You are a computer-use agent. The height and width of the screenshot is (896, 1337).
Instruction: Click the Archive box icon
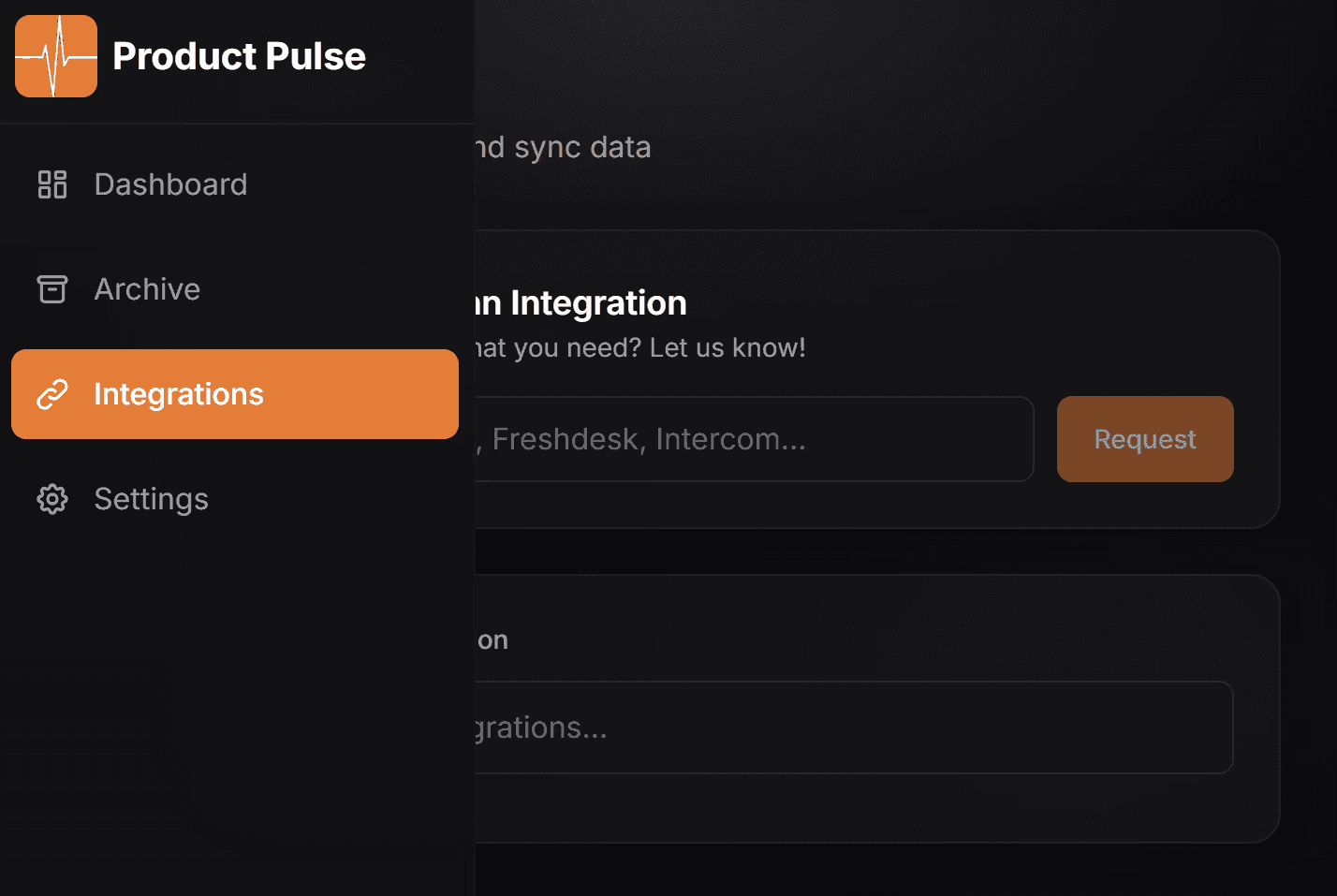coord(52,289)
